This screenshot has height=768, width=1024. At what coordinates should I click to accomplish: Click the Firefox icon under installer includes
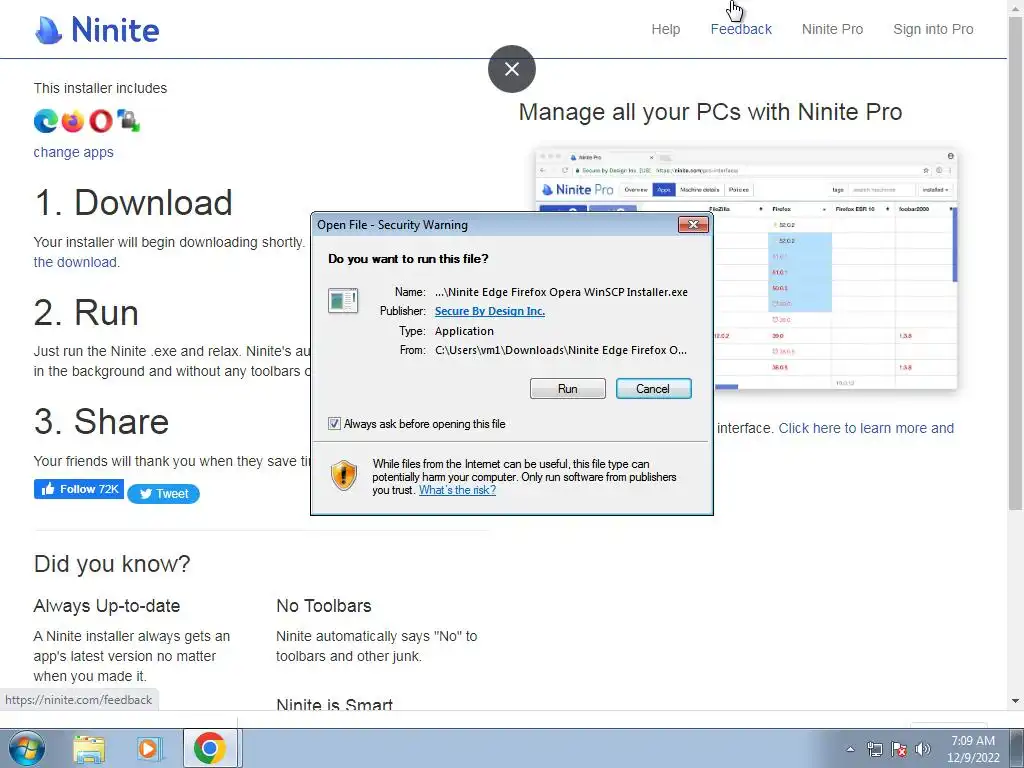pos(73,121)
